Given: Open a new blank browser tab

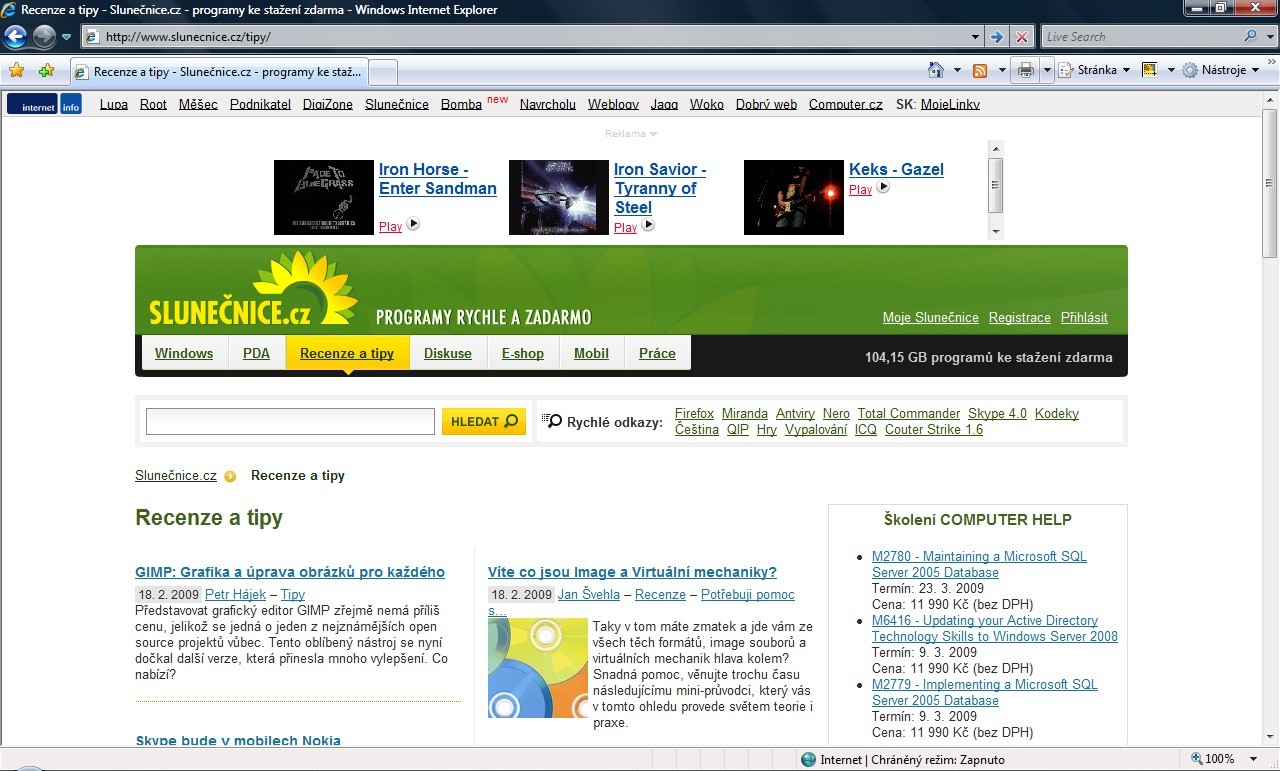Looking at the screenshot, I should pyautogui.click(x=384, y=72).
